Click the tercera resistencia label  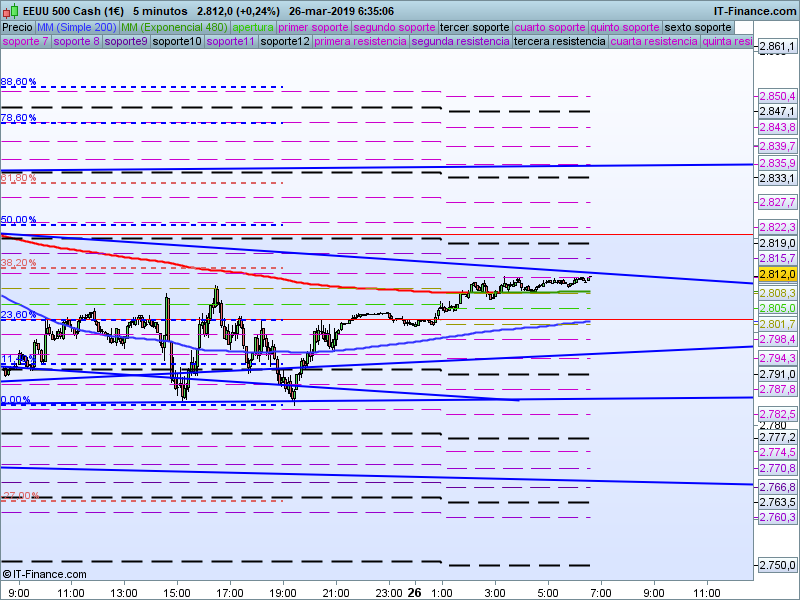[560, 41]
